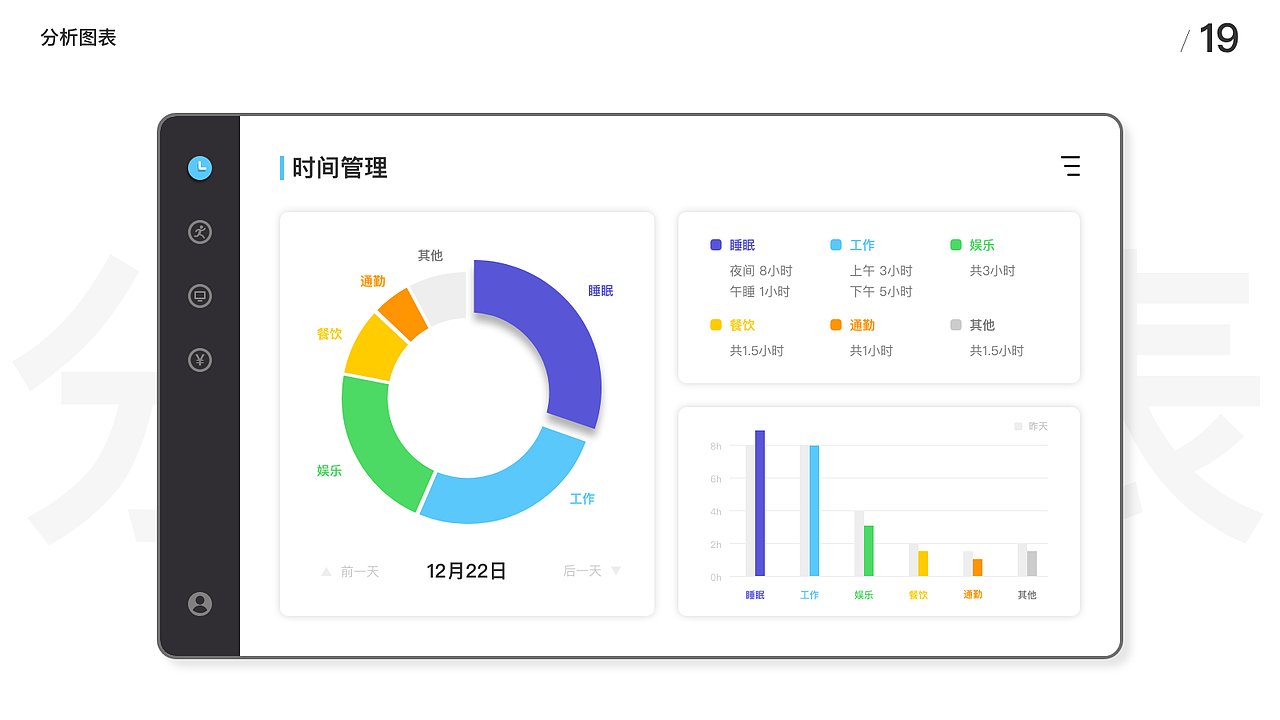Screen dimensions: 1280x720
Task: Click the yellow 餐饮 bar in chart
Action: [923, 564]
